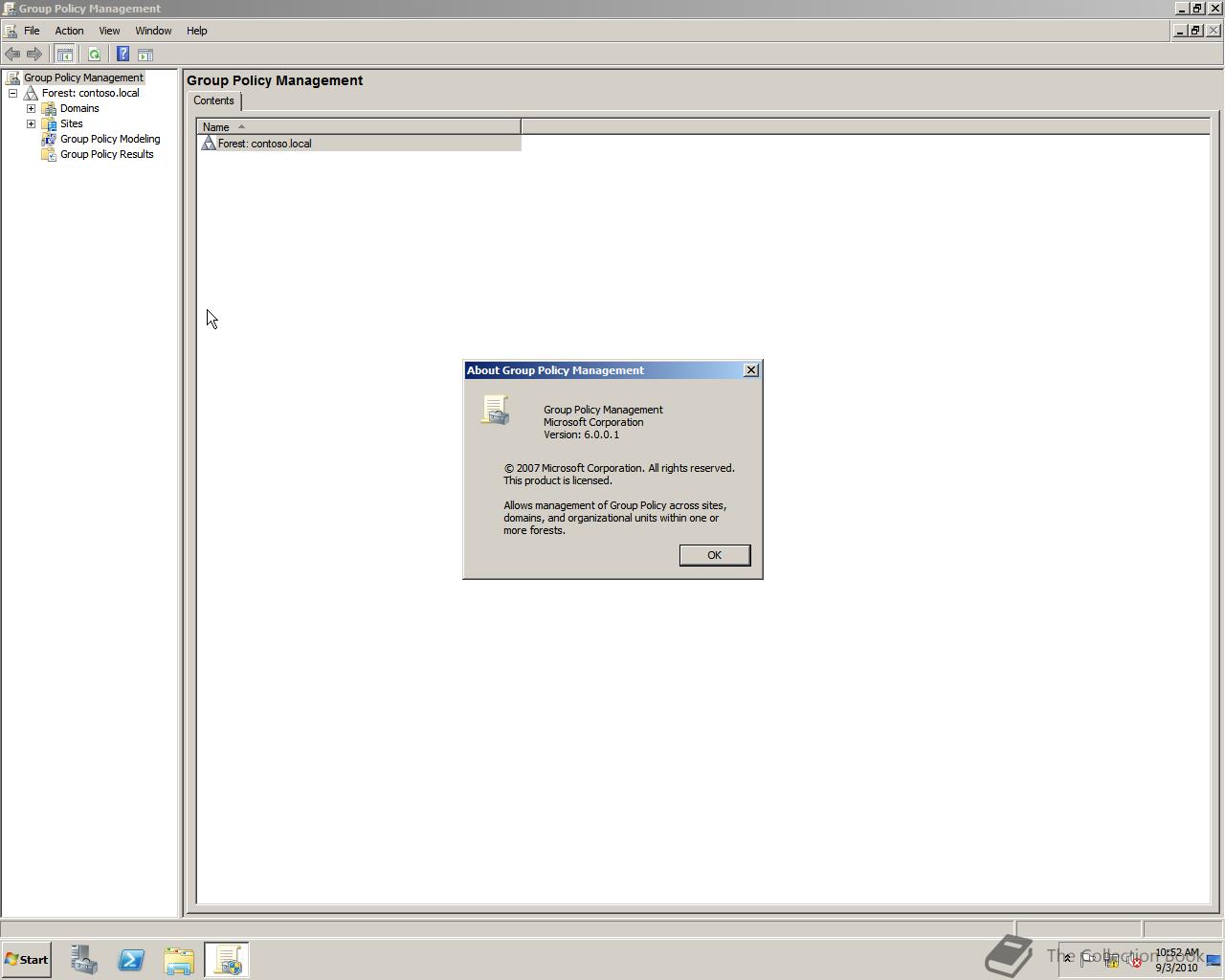Open Help using the blue question mark icon
1225x980 pixels.
[122, 55]
